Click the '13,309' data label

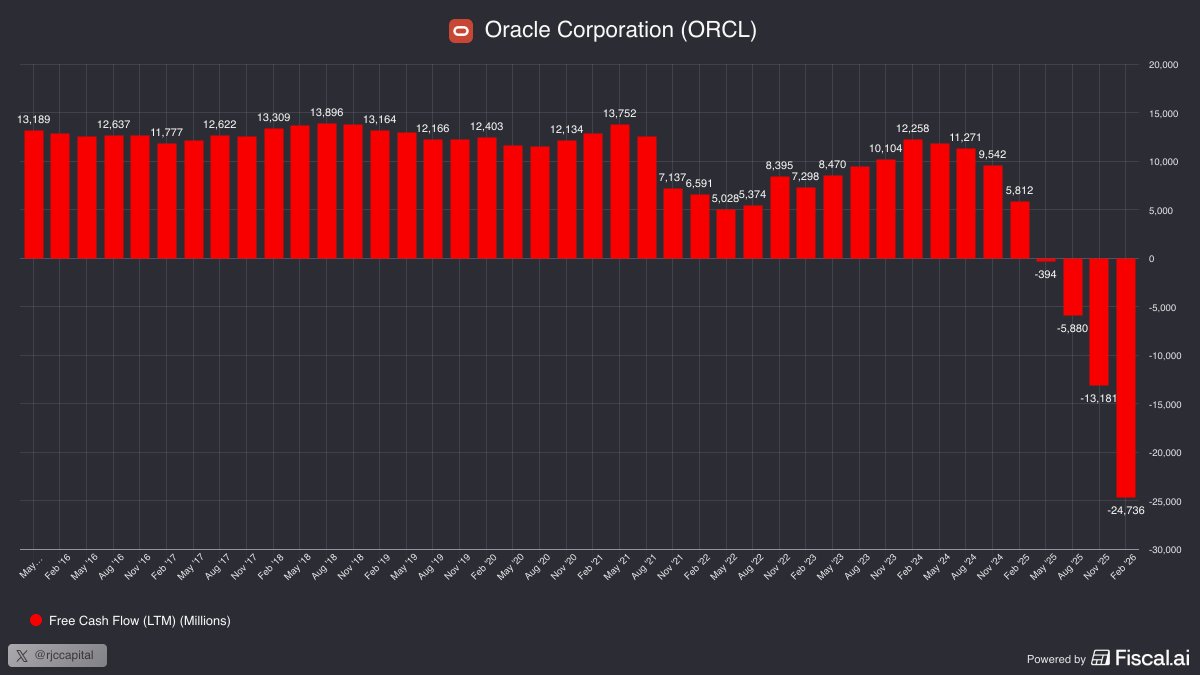pyautogui.click(x=274, y=118)
